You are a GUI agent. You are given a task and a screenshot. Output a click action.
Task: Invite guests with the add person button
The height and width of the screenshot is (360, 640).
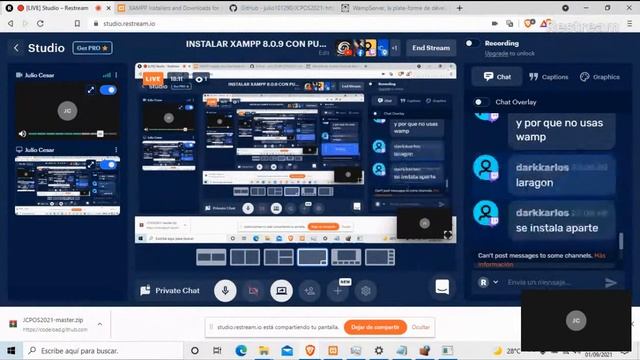pyautogui.click(x=309, y=291)
